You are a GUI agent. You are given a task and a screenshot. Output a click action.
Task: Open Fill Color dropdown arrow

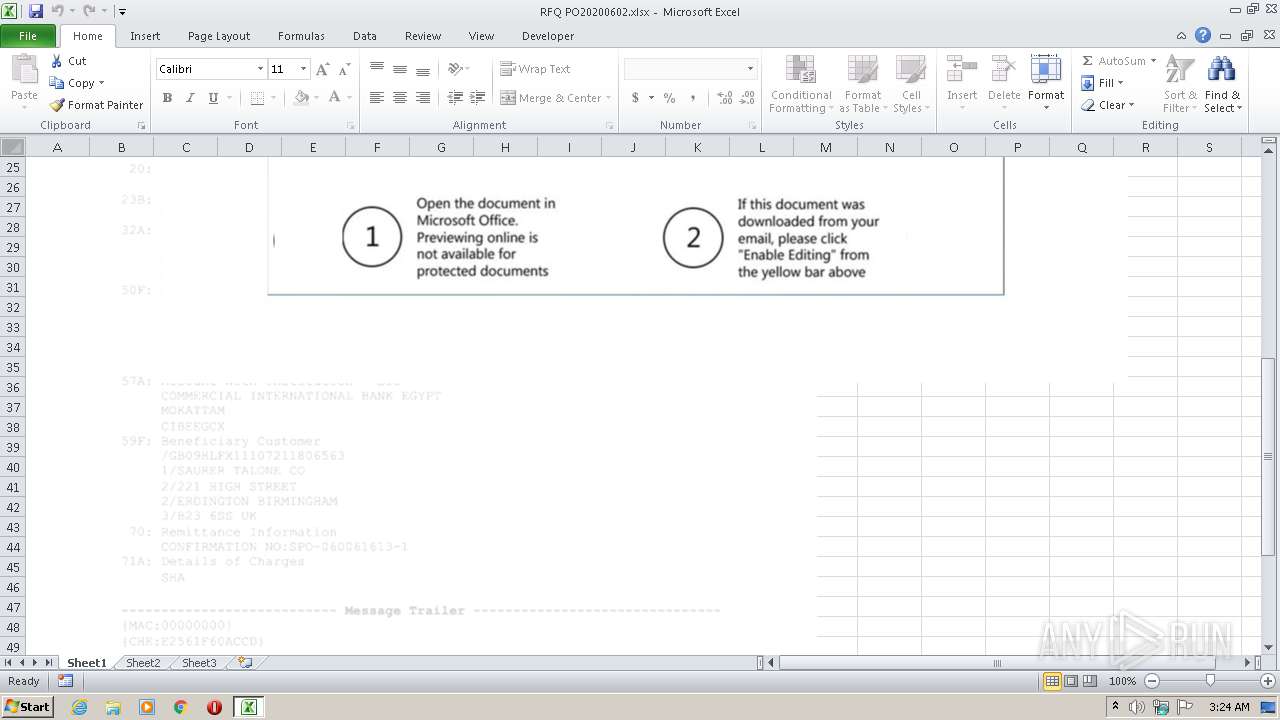pyautogui.click(x=316, y=98)
